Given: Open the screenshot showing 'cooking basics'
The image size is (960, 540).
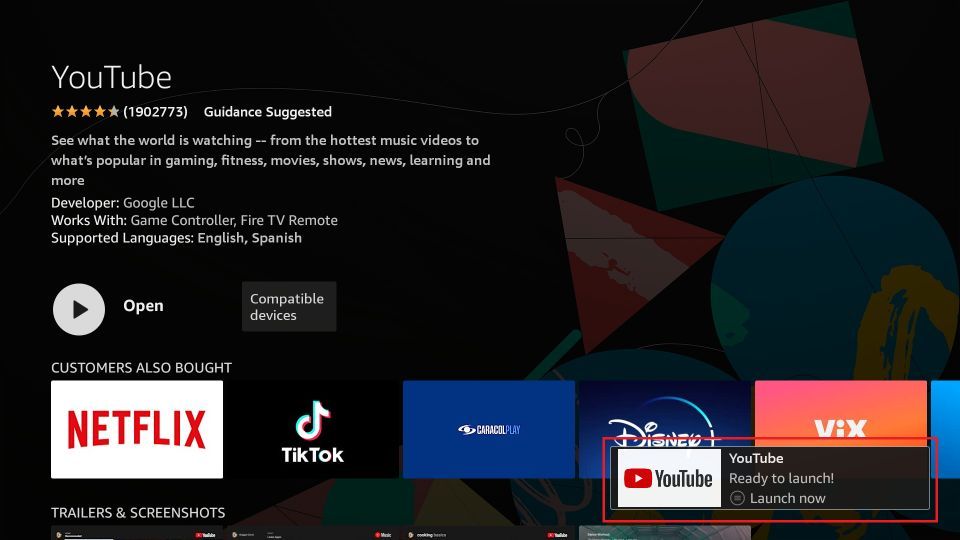Looking at the screenshot, I should (x=489, y=533).
